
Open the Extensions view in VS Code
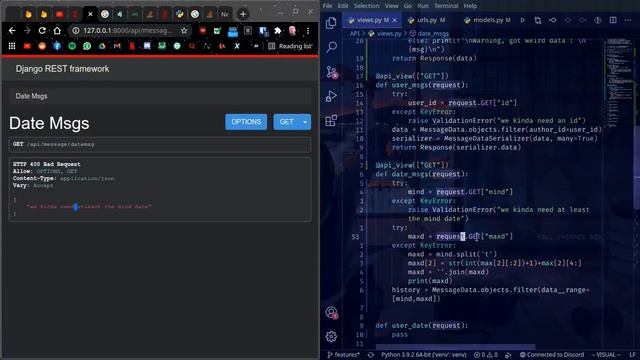point(331,120)
